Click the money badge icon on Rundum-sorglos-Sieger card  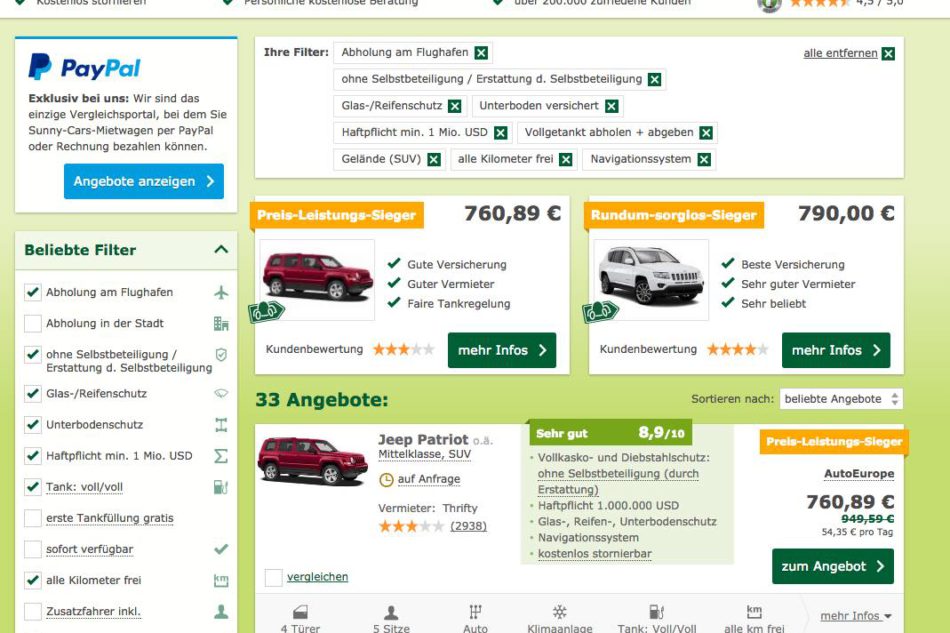coord(600,311)
